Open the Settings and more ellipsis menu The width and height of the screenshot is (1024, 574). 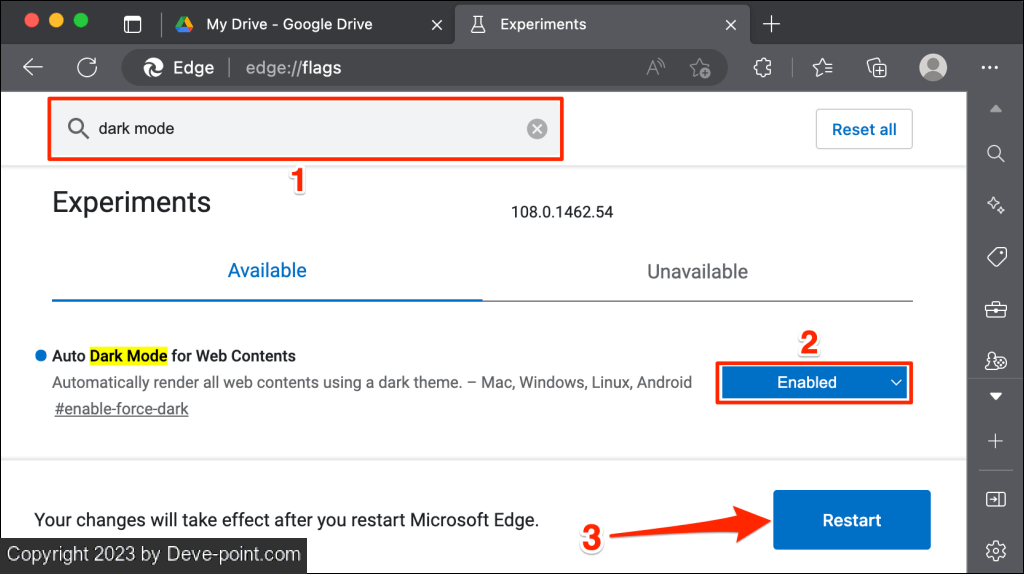[x=990, y=67]
